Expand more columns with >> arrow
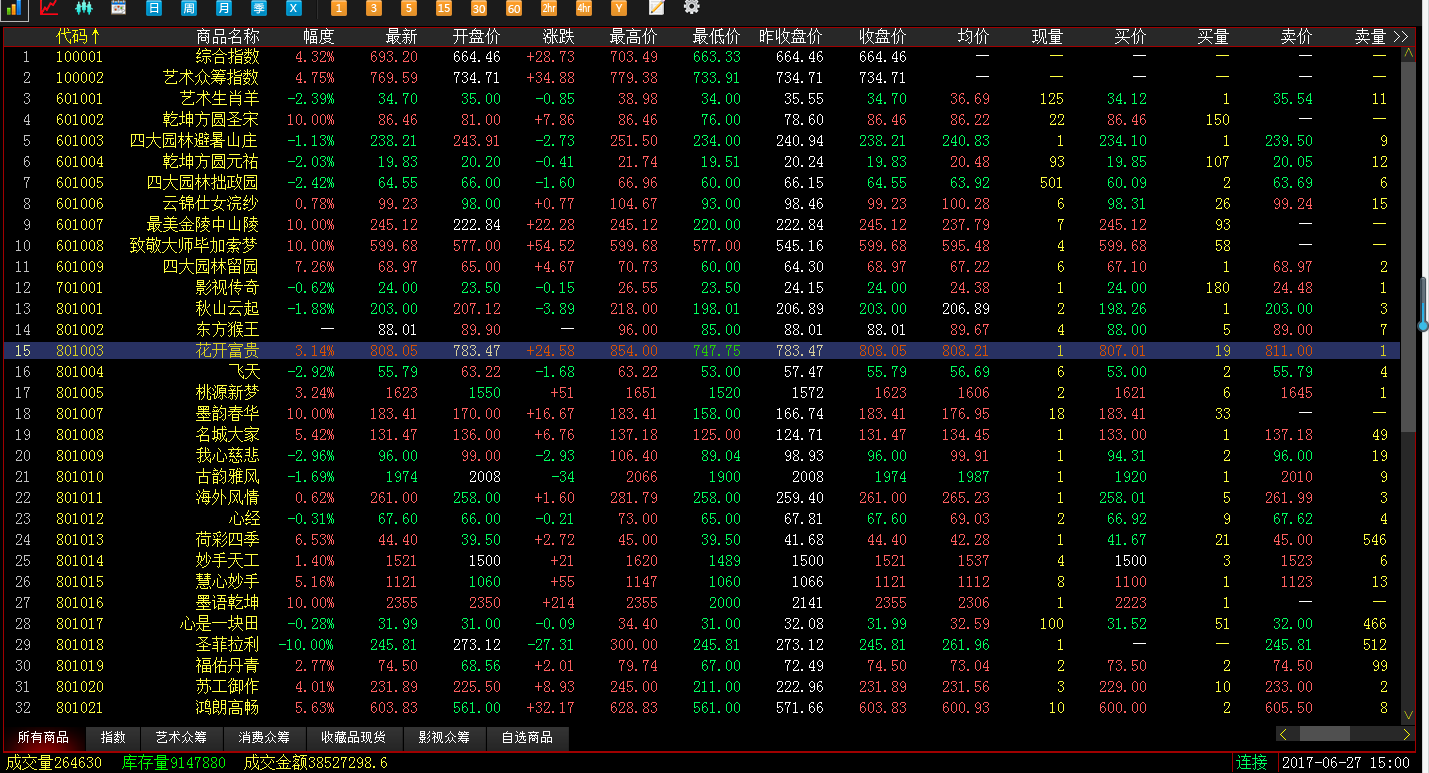 click(x=1400, y=37)
